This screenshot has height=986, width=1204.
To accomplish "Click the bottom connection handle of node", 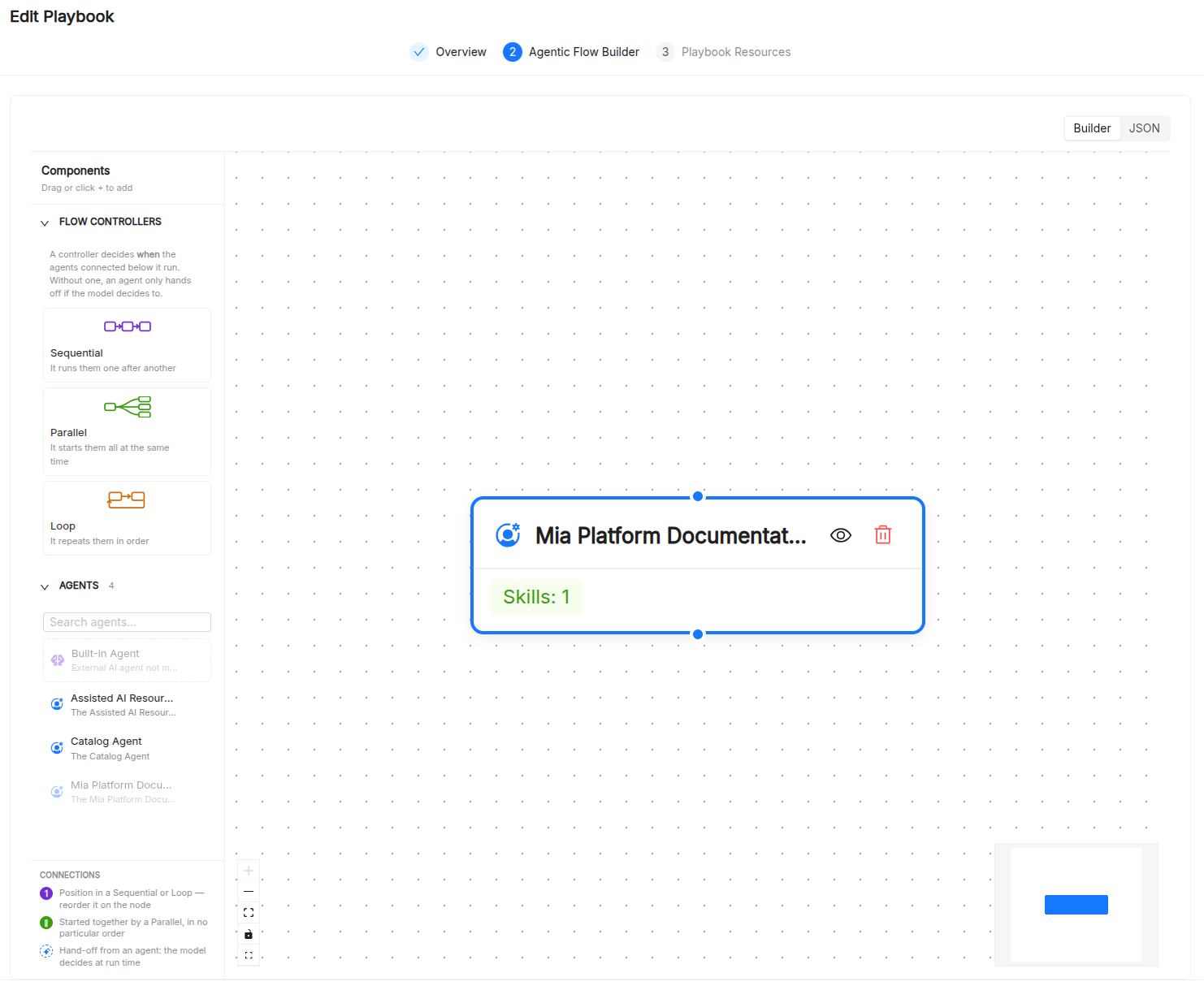I will click(x=698, y=634).
